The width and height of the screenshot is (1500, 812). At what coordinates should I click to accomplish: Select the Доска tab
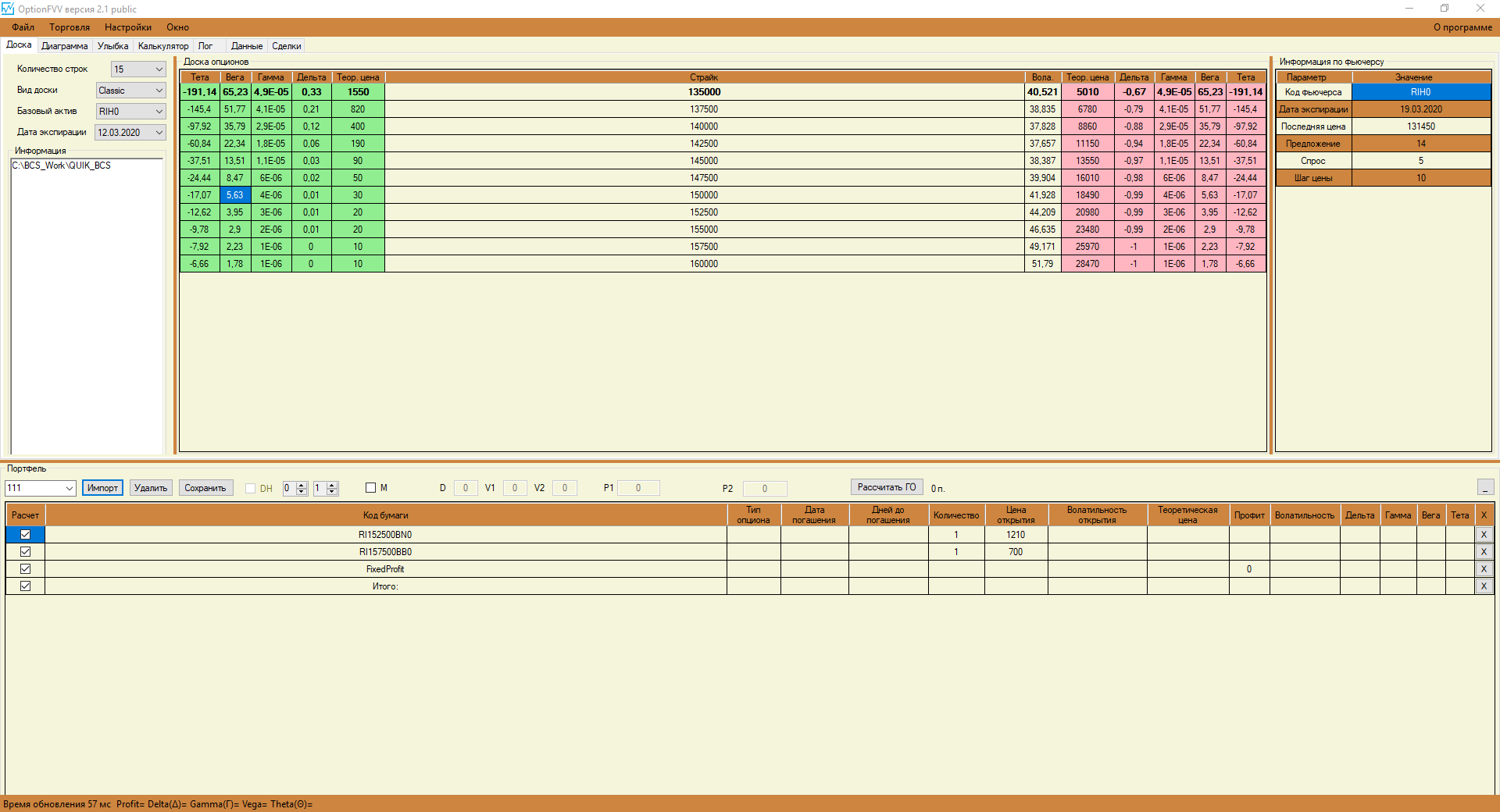click(19, 45)
